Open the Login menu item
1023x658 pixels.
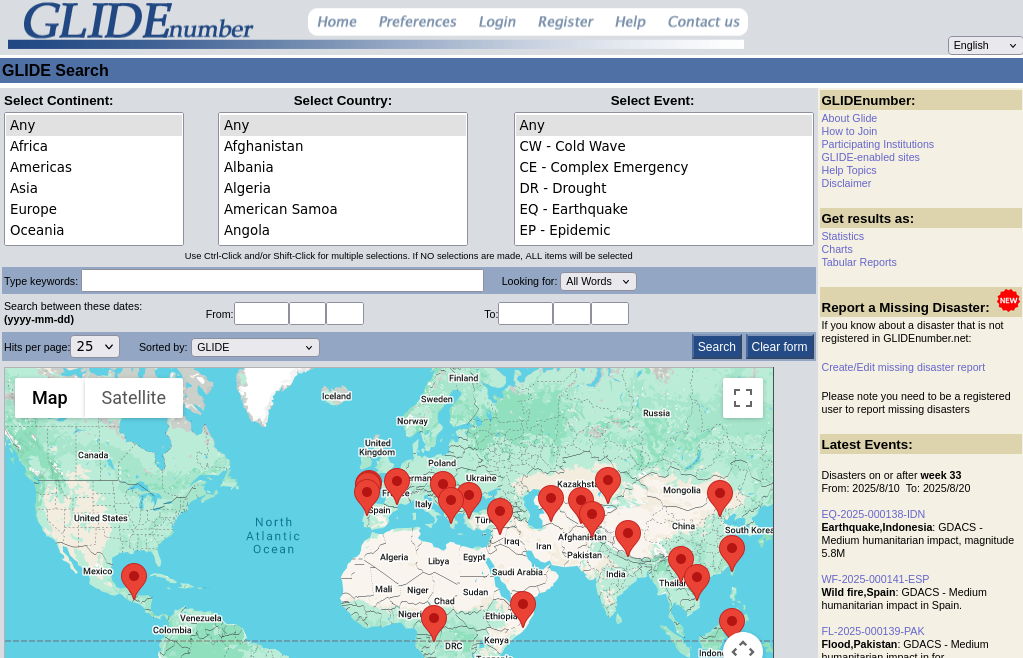497,22
